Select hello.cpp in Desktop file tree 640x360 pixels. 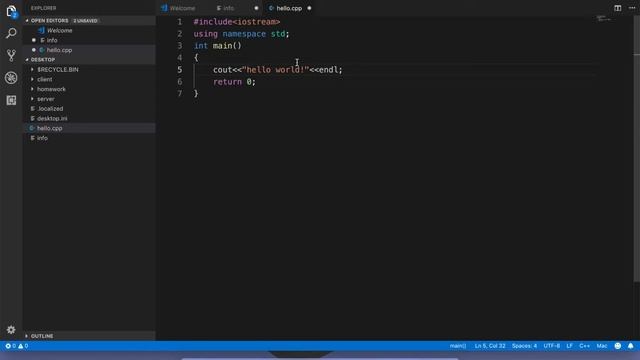pos(89,128)
